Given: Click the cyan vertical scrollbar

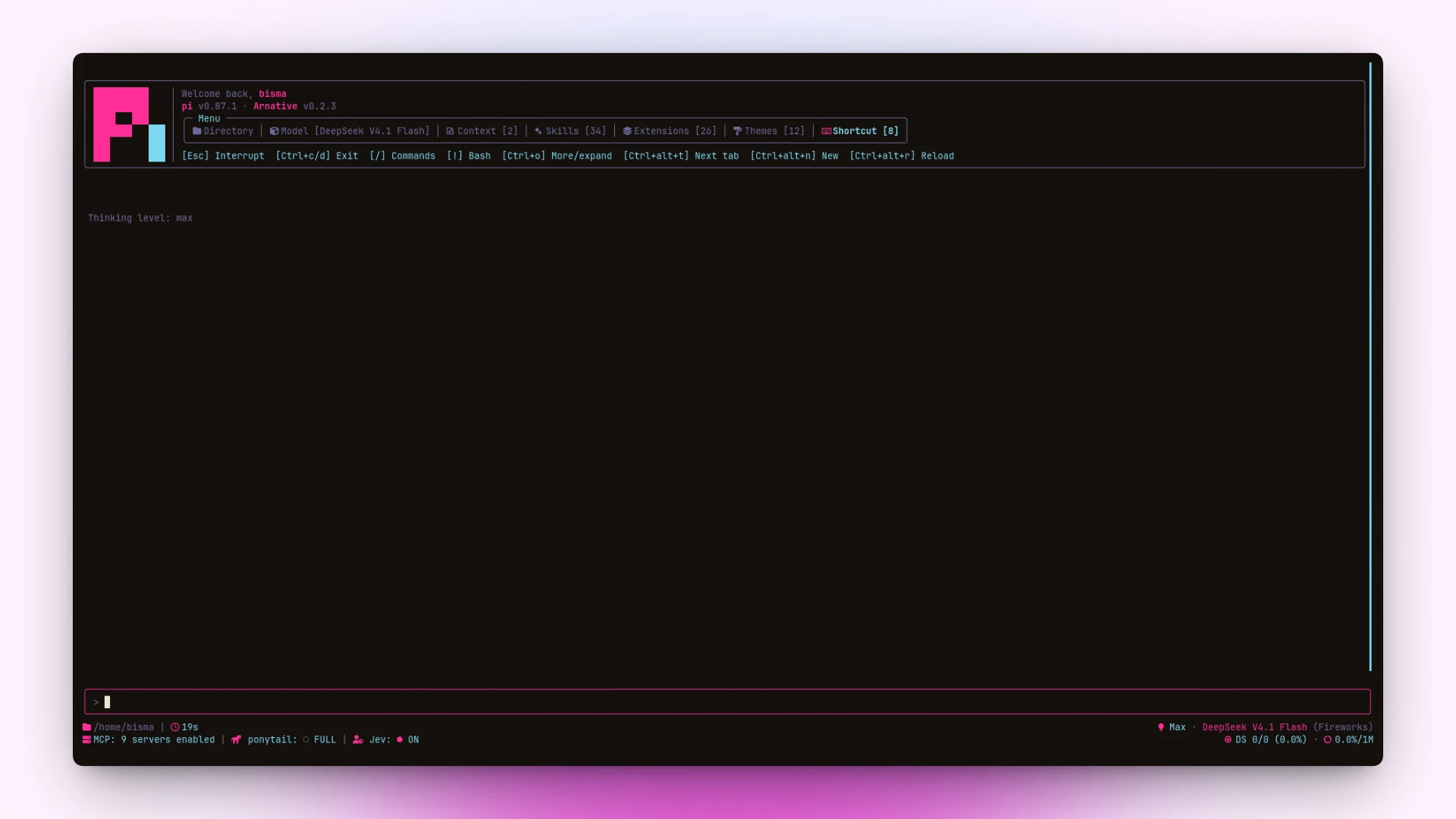Looking at the screenshot, I should coord(1370,367).
